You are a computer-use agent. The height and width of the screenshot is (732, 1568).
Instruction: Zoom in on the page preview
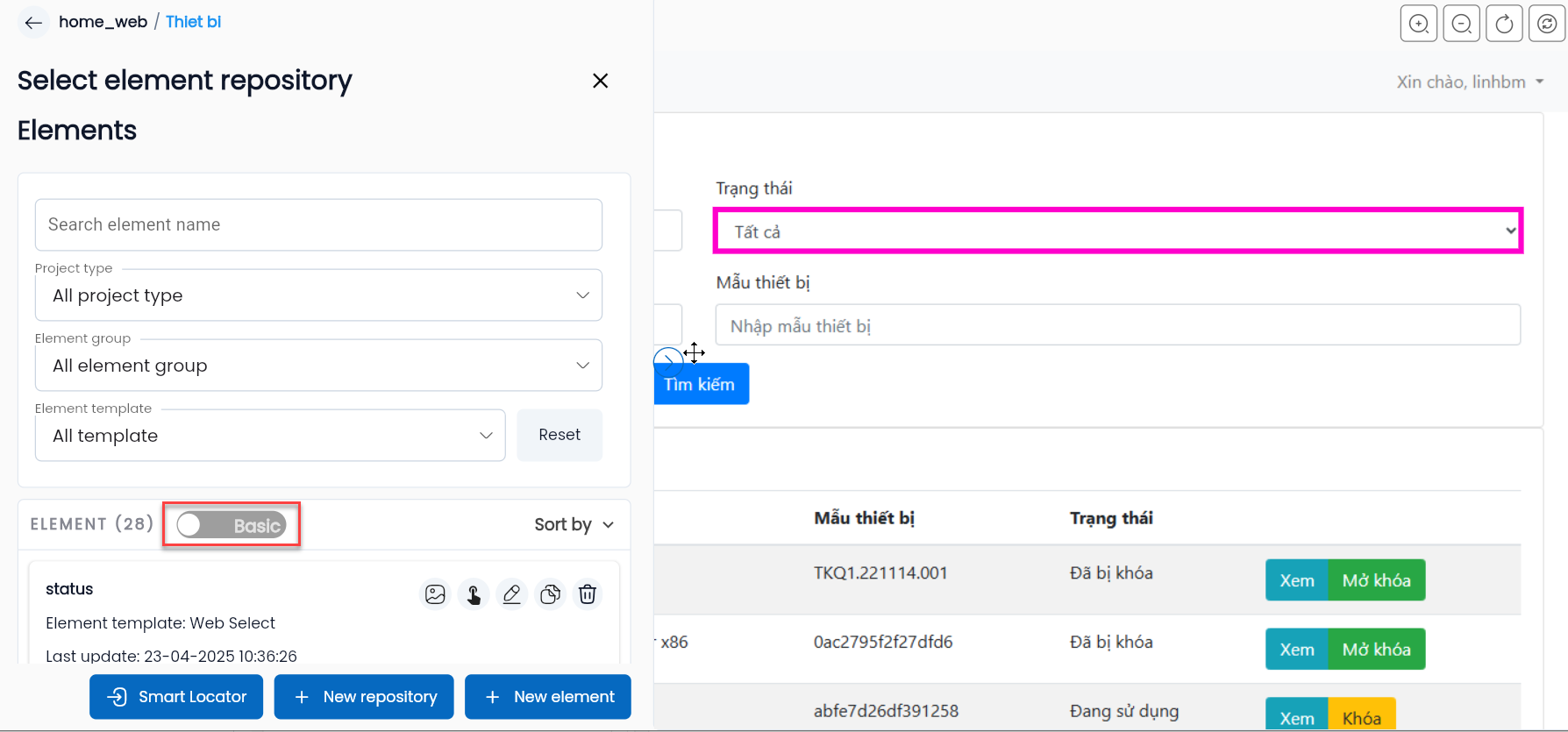pos(1419,24)
